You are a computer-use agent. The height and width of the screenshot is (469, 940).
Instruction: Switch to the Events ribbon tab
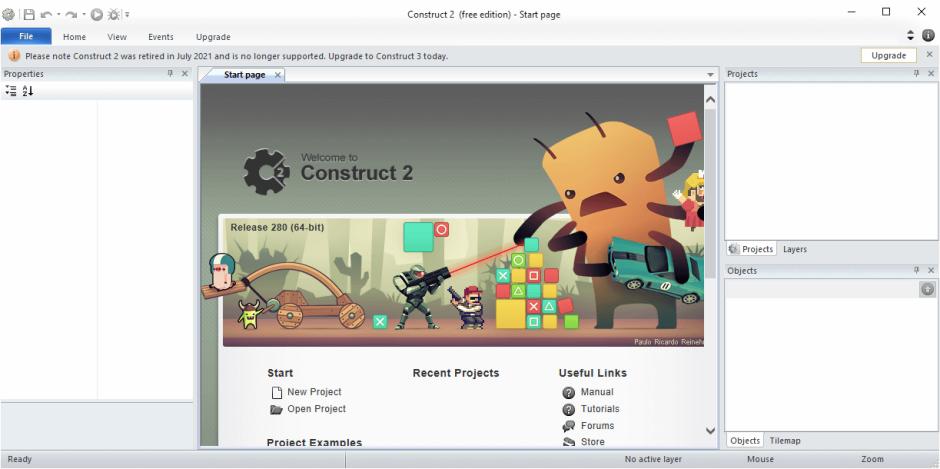[161, 37]
